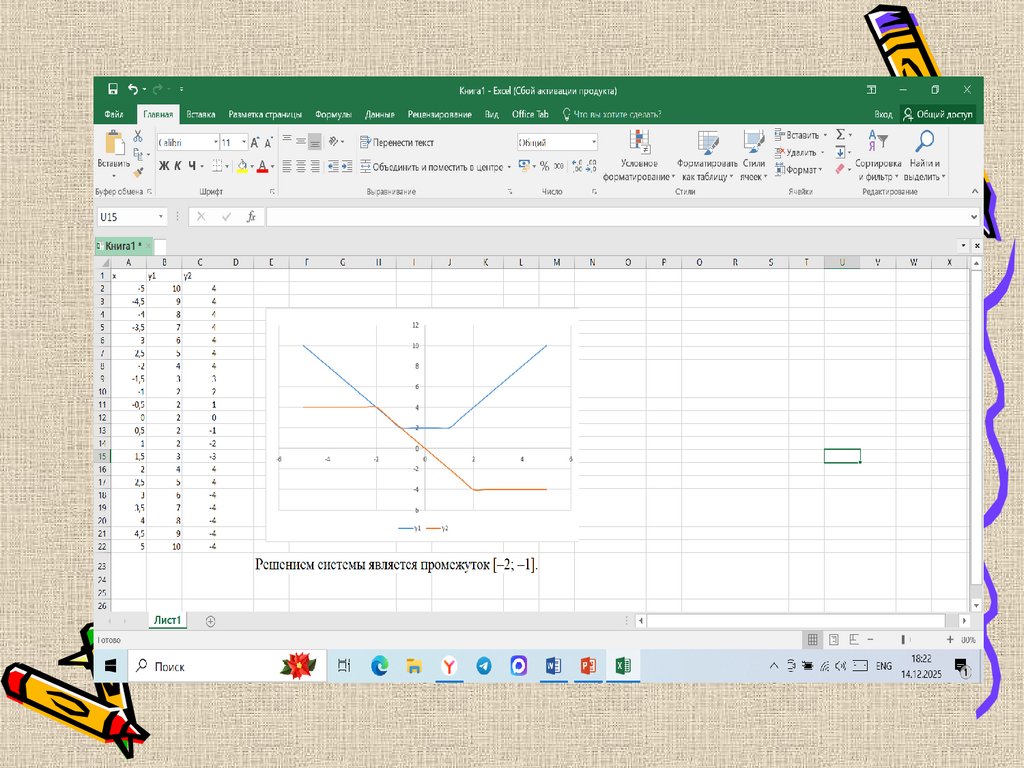Toggle middle vertical alignment

pyautogui.click(x=301, y=141)
